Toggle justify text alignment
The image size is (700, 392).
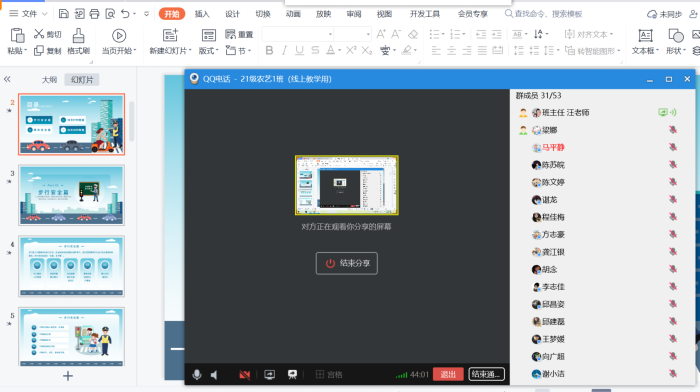pos(482,50)
